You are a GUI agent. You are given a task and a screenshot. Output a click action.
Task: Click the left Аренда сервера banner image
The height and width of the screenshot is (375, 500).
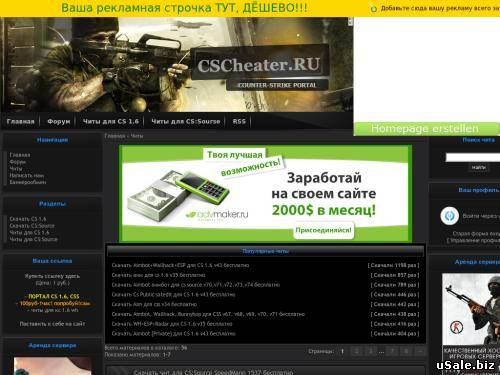(52, 366)
